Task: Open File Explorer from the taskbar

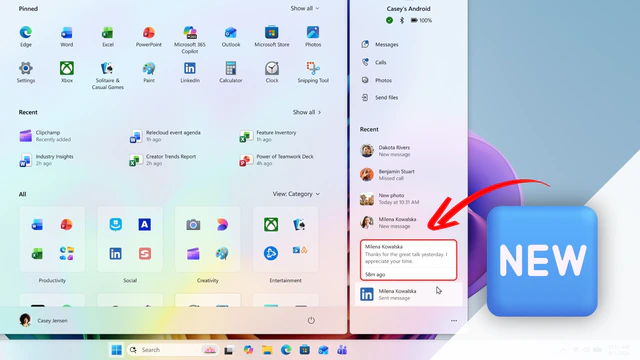Action: pos(267,350)
